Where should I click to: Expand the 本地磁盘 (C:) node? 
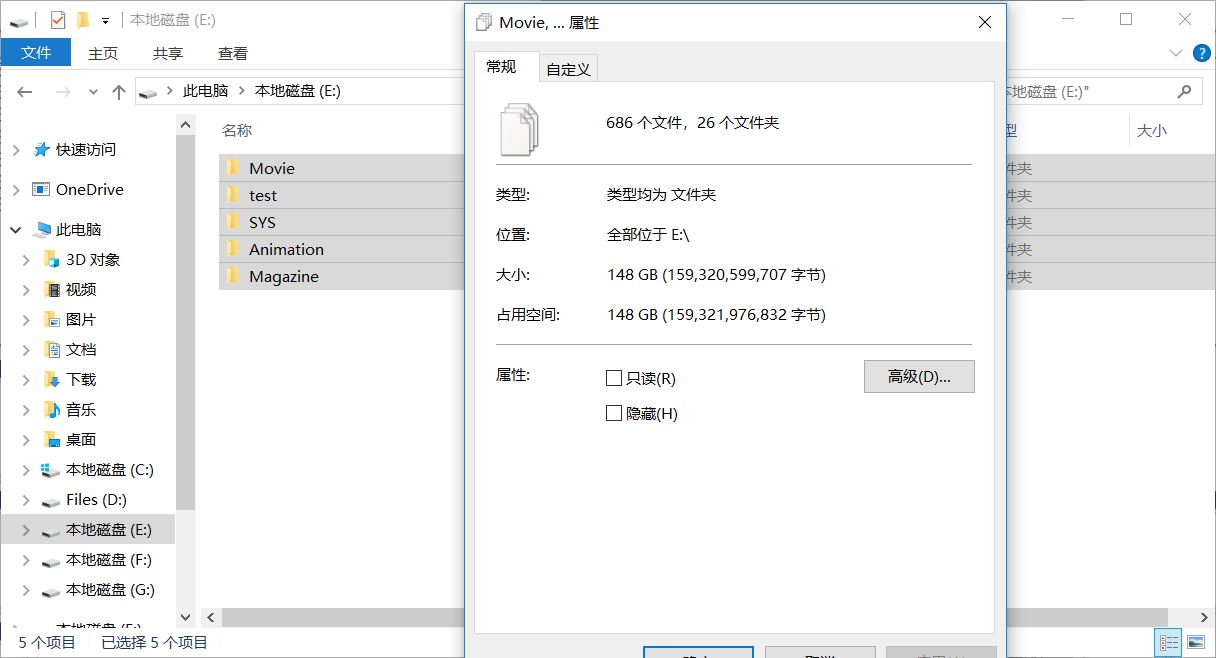(26, 470)
